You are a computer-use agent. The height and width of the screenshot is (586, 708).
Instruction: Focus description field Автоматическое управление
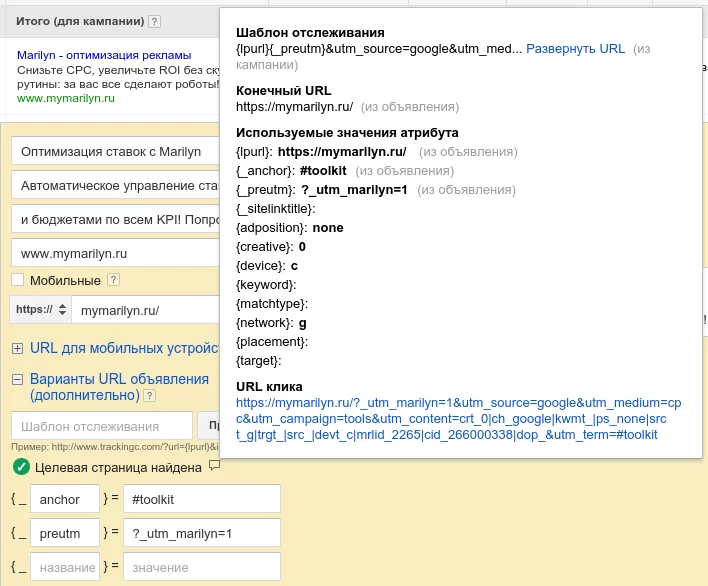[115, 186]
